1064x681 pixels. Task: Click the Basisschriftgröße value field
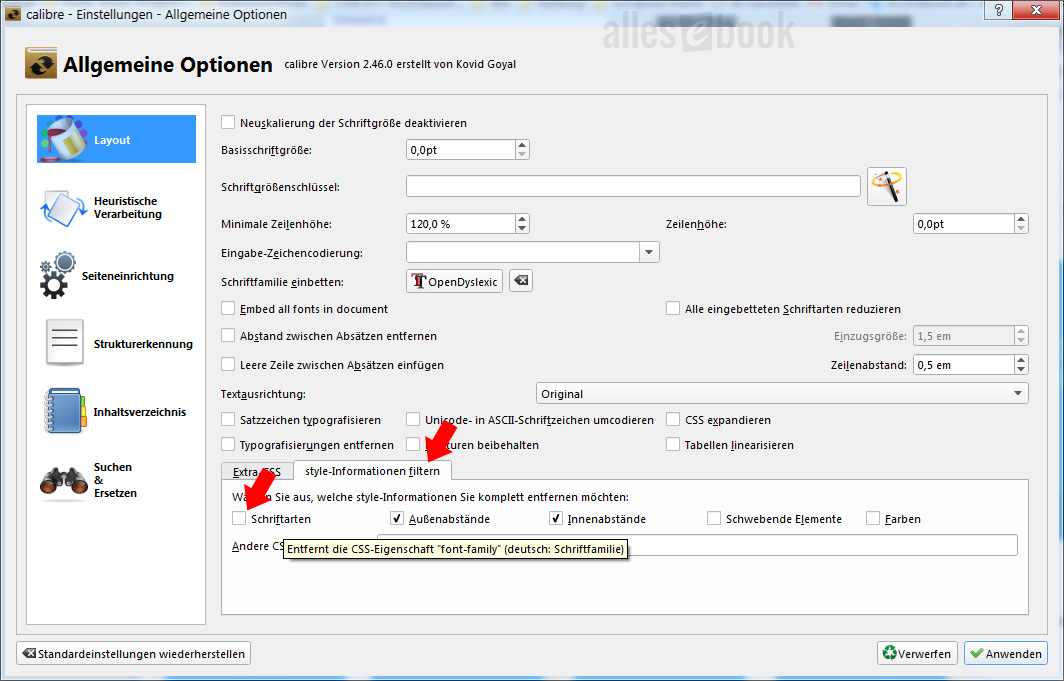point(461,149)
